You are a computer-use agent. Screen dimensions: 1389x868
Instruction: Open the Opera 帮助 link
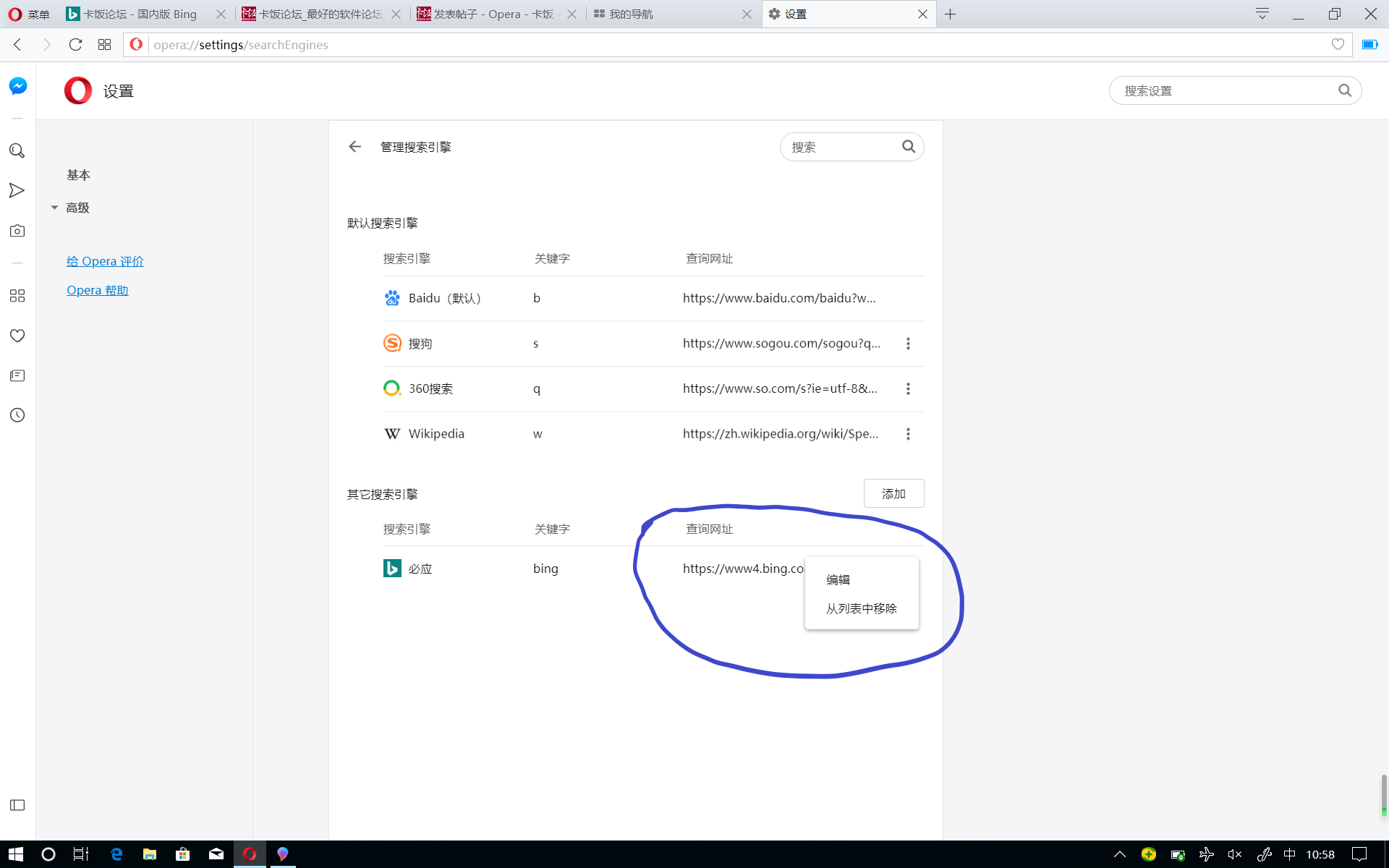[x=97, y=290]
